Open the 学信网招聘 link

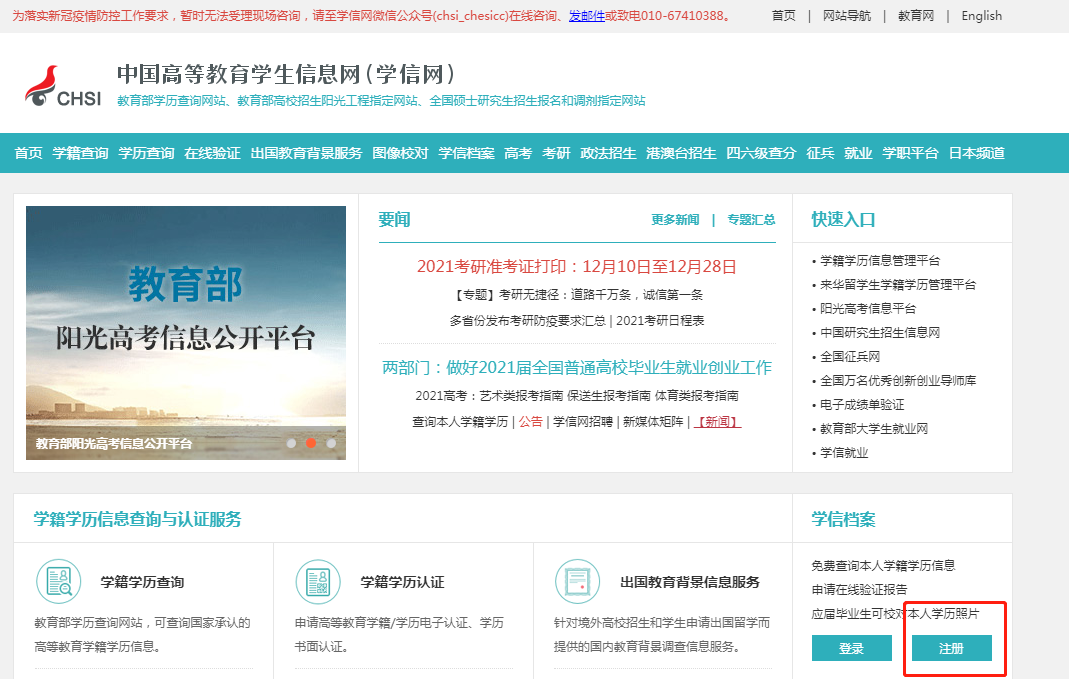point(583,422)
